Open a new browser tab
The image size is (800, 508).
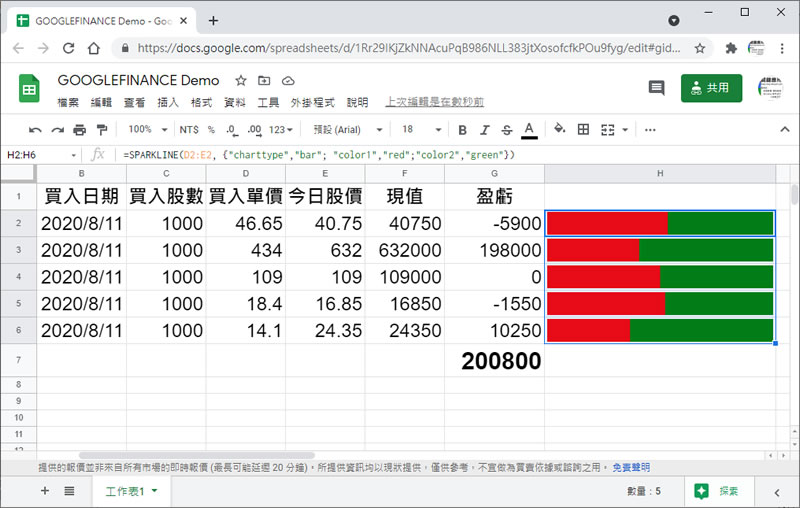pos(213,20)
